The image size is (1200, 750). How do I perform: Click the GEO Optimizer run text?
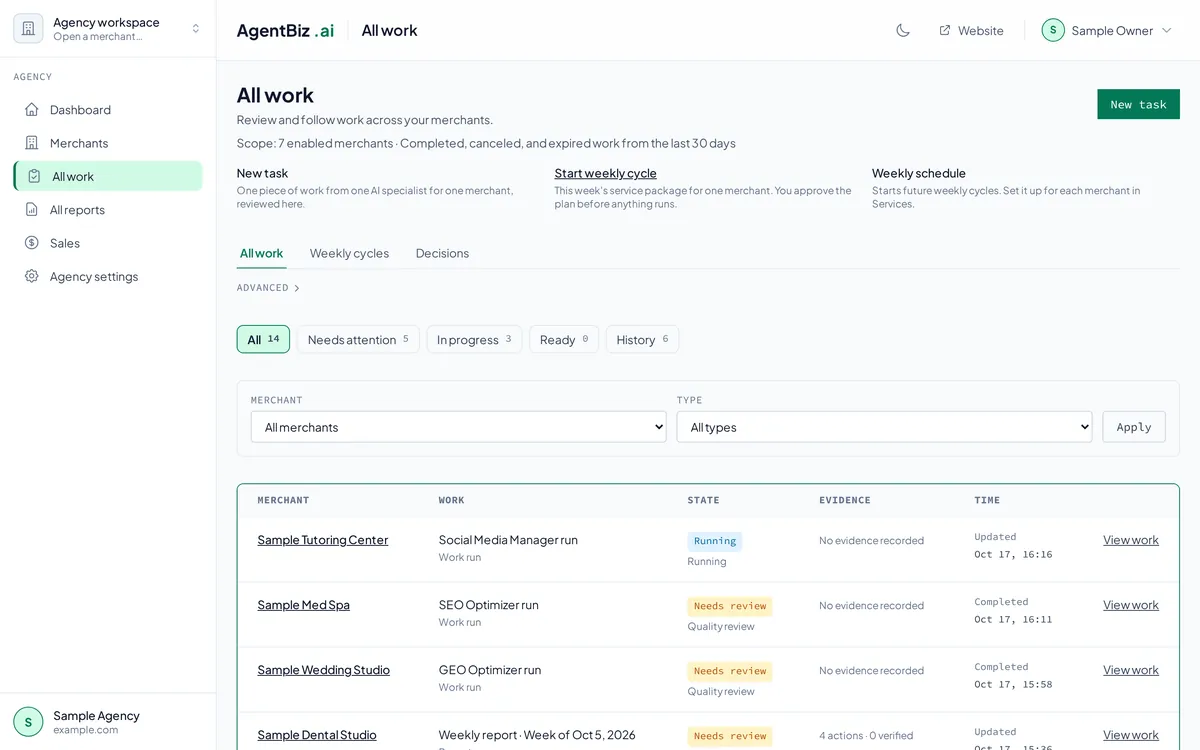coord(490,670)
